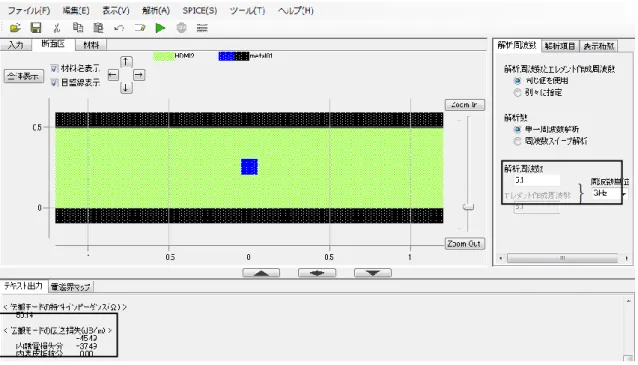Viewport: 638px width, 365px height.
Task: Pan view left with left-arrow button
Action: [113, 75]
